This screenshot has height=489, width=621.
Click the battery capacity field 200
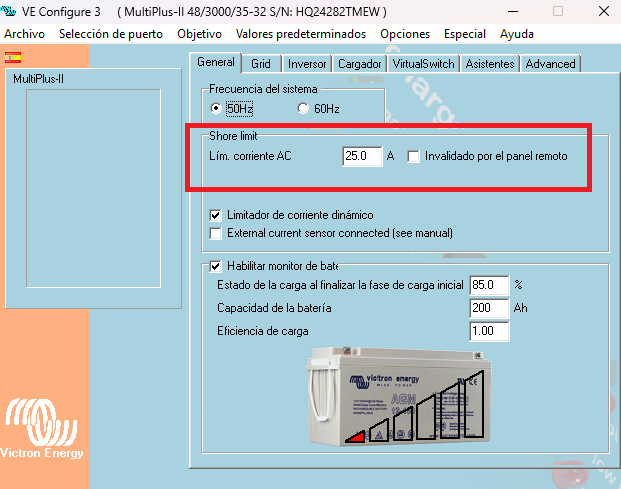coord(489,308)
